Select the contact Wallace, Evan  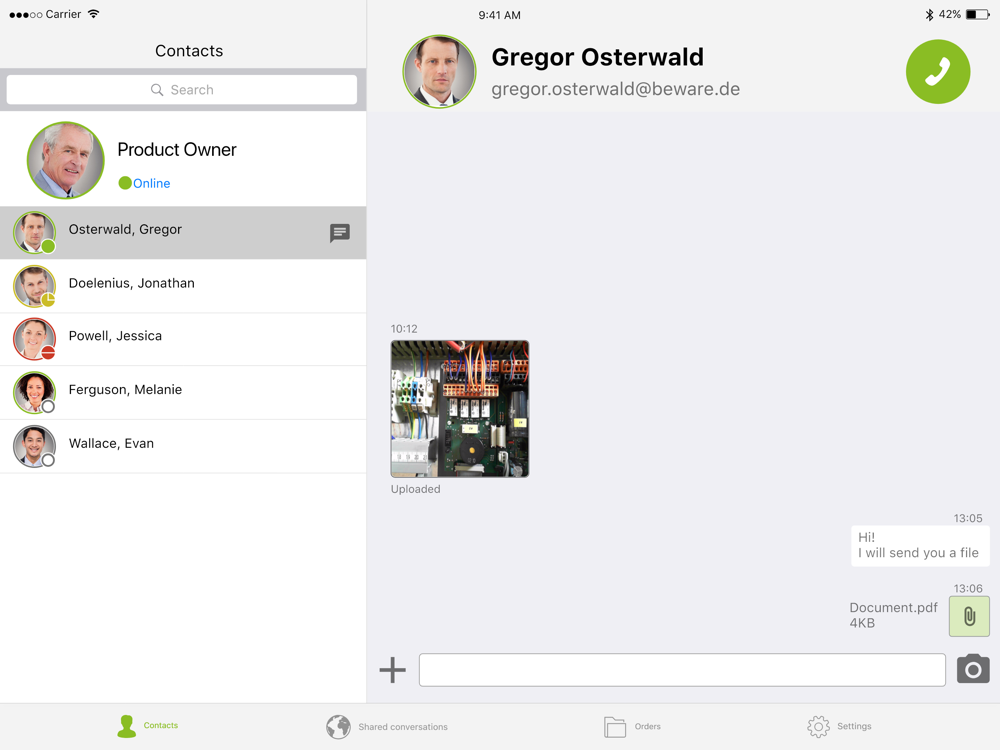(183, 446)
